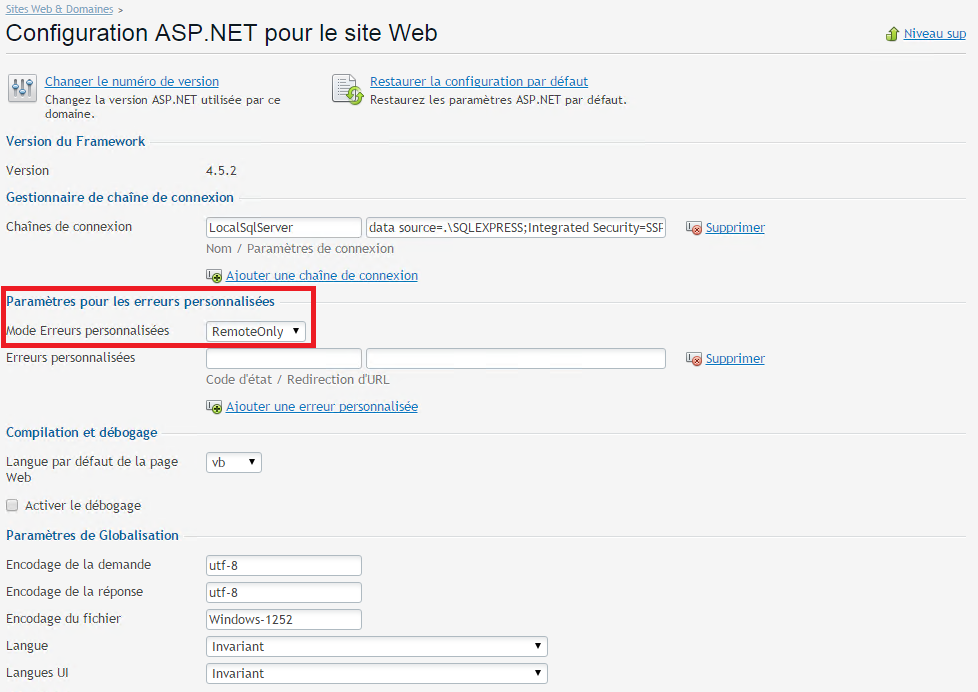The image size is (978, 692).
Task: Open the Mode Erreurs personnalisées dropdown
Action: (256, 331)
